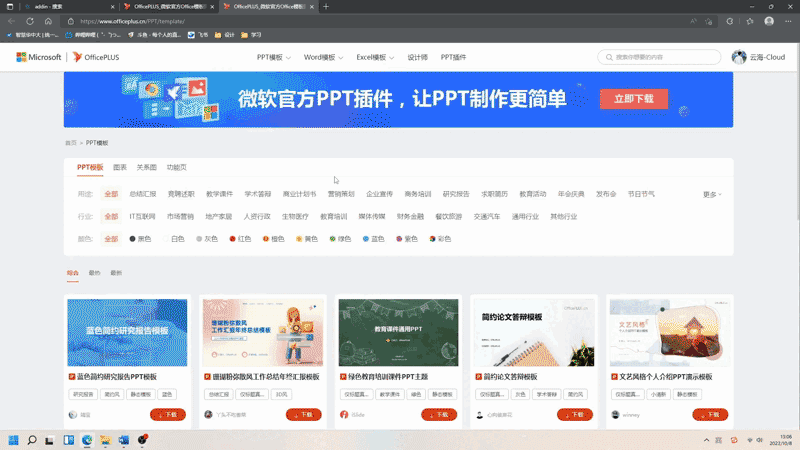Filter industry by 教育培训
Image resolution: width=800 pixels, height=450 pixels.
[334, 216]
